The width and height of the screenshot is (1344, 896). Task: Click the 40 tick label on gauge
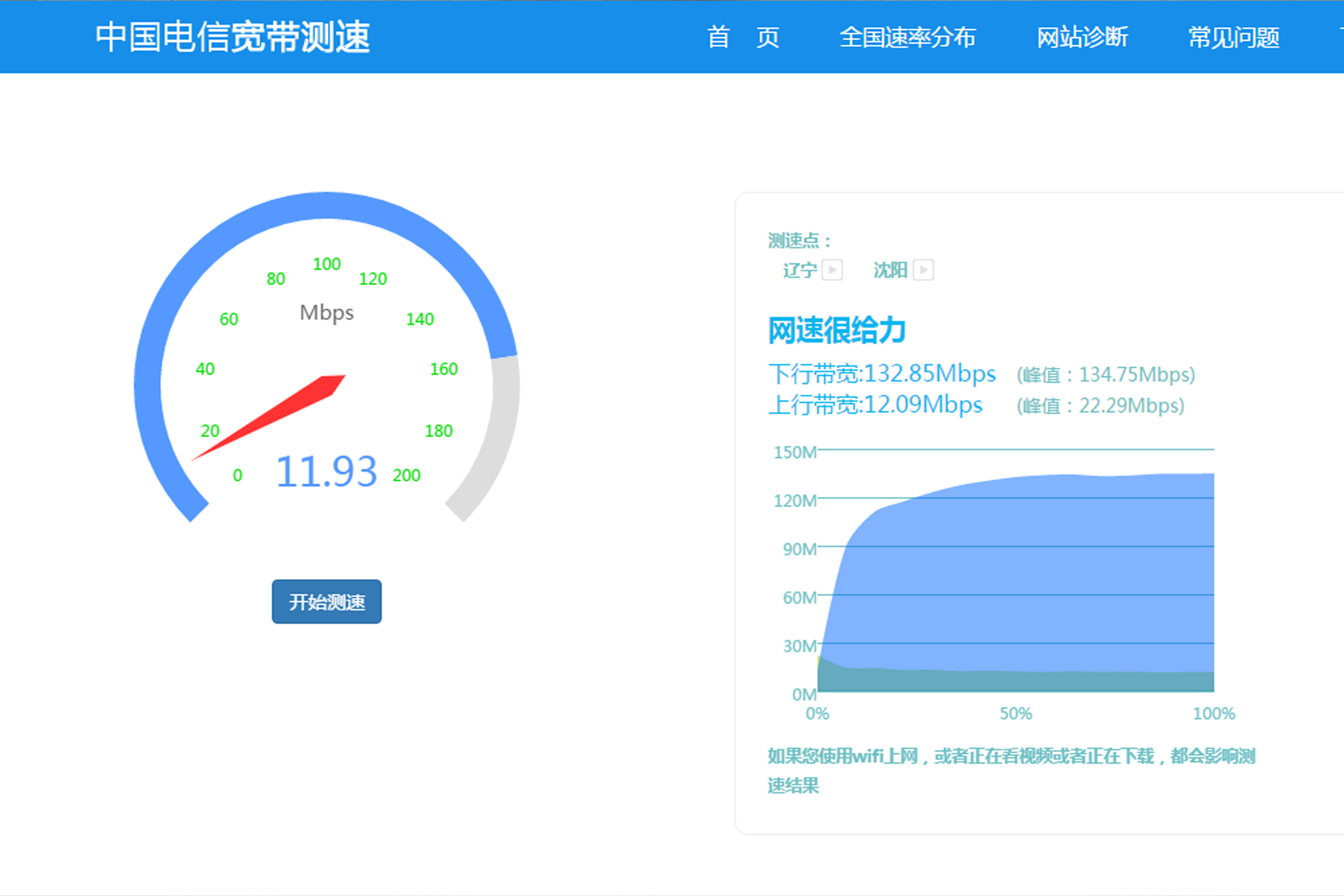click(205, 369)
